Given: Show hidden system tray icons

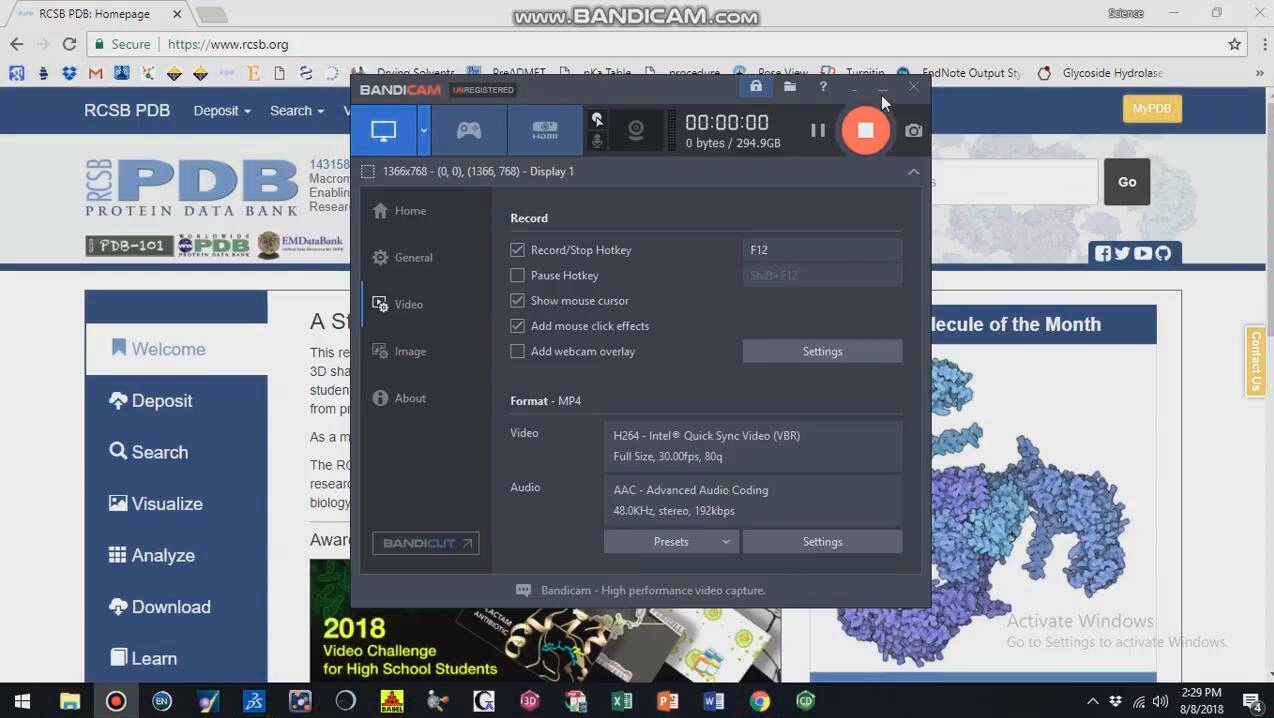Looking at the screenshot, I should pos(1092,701).
